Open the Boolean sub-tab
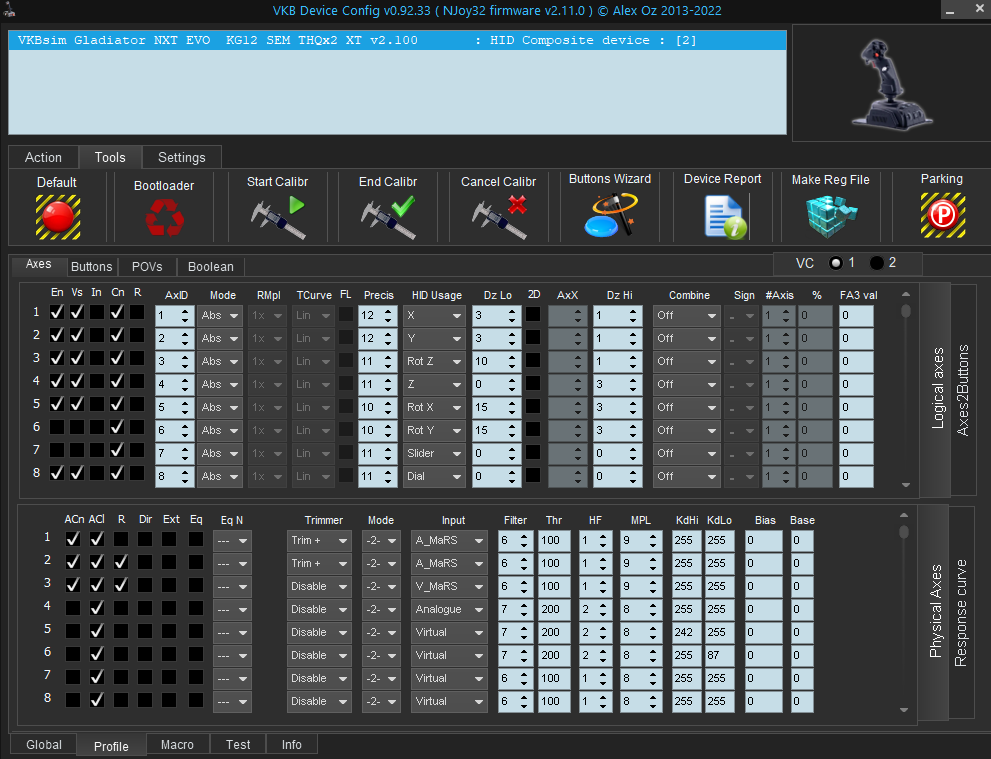991x759 pixels. point(210,267)
